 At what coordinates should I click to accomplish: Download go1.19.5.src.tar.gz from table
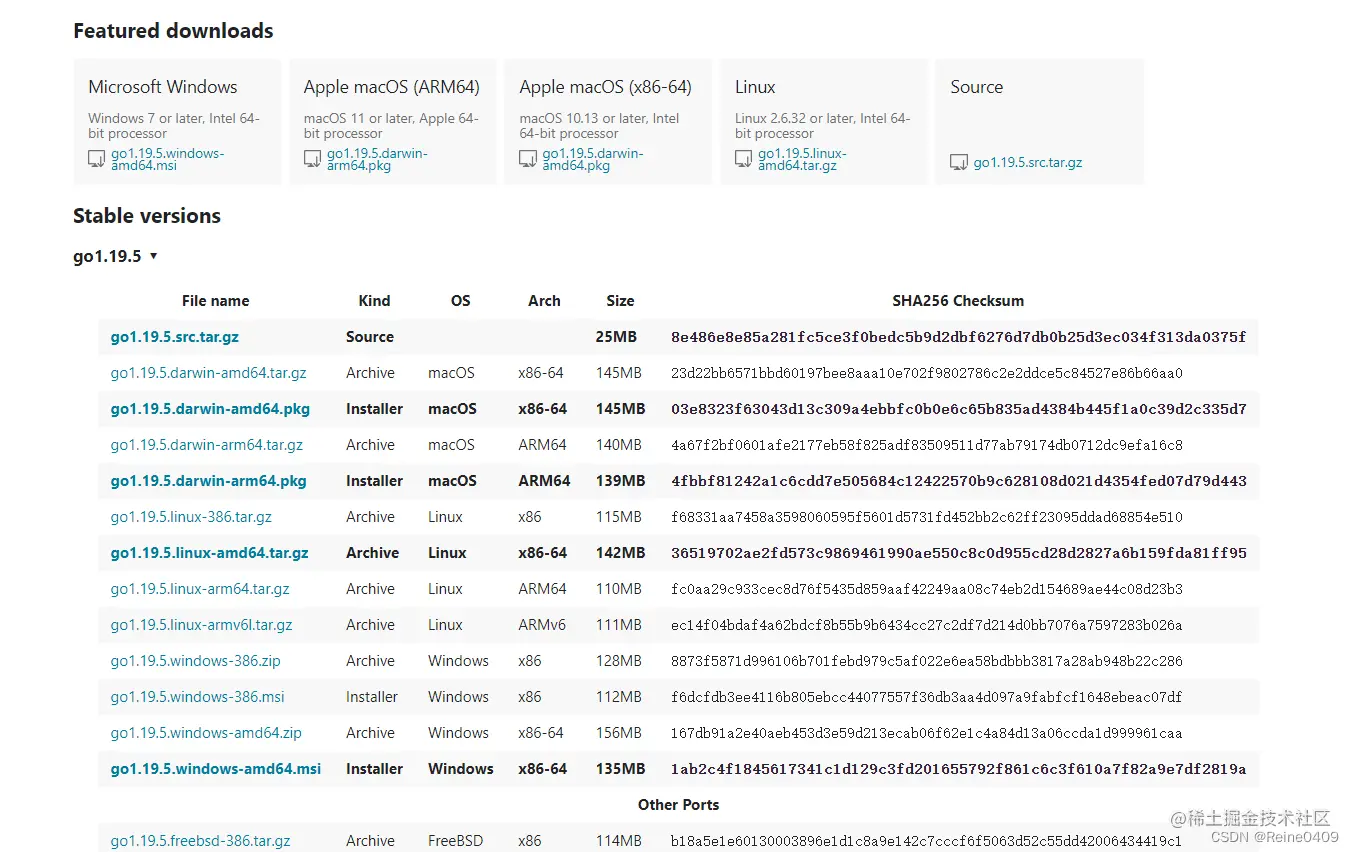(175, 337)
